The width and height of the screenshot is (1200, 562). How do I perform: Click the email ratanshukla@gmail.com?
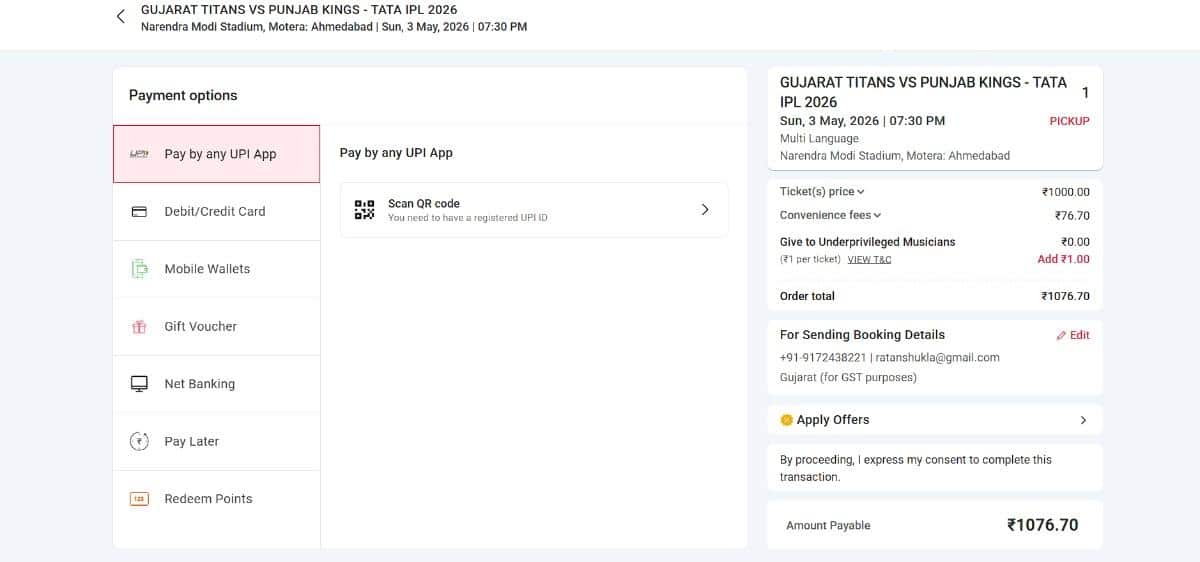click(937, 357)
